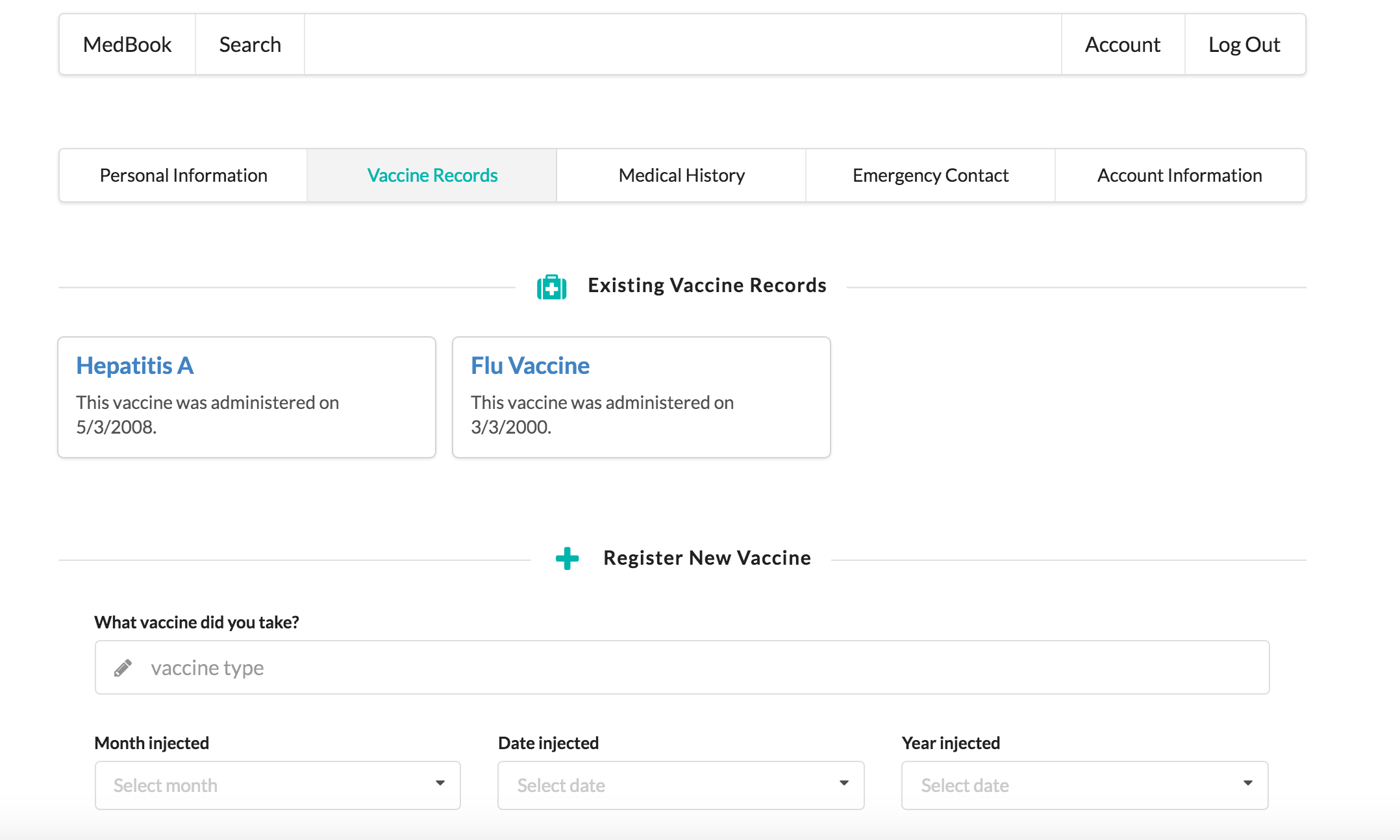Screen dimensions: 1400x840
Task: Click the MedBook home menu item
Action: tap(127, 45)
